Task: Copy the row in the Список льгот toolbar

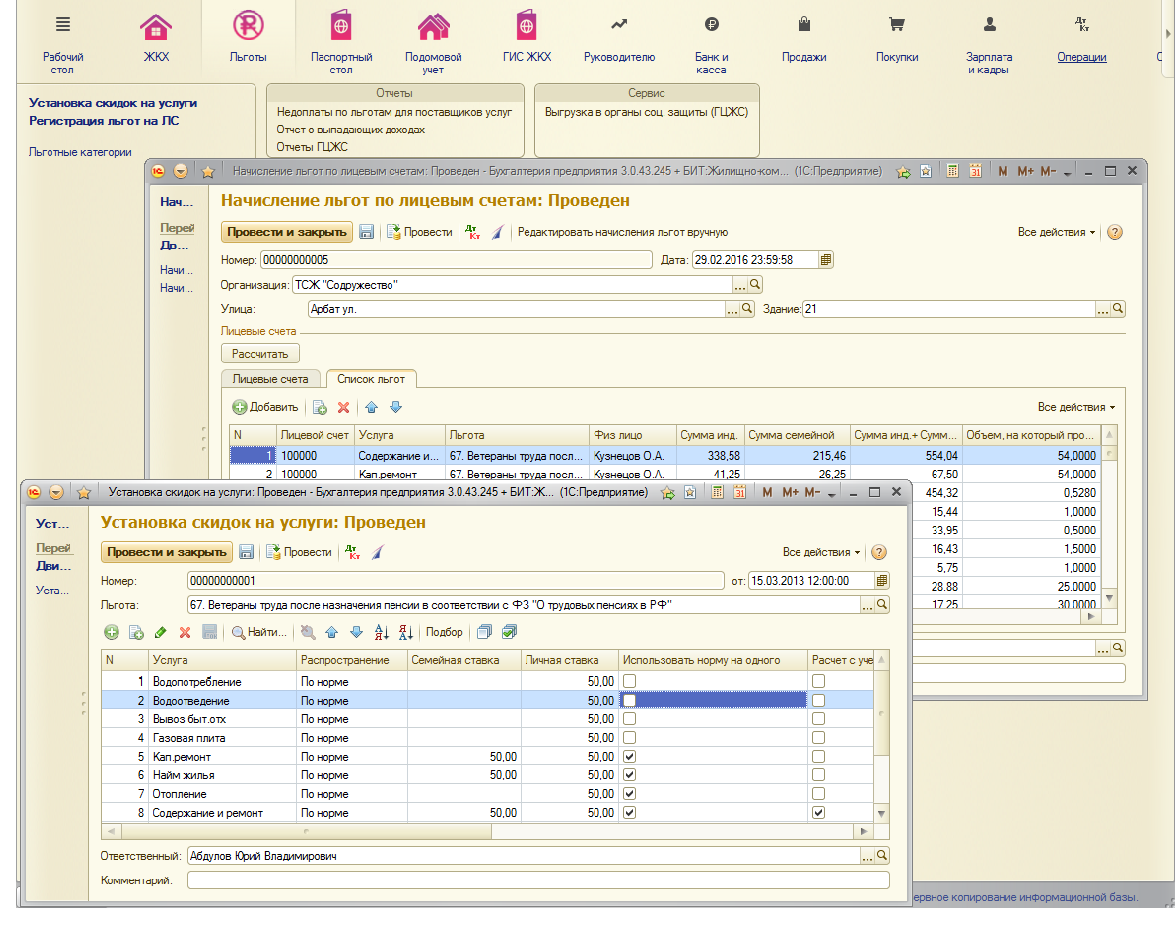Action: [x=320, y=407]
